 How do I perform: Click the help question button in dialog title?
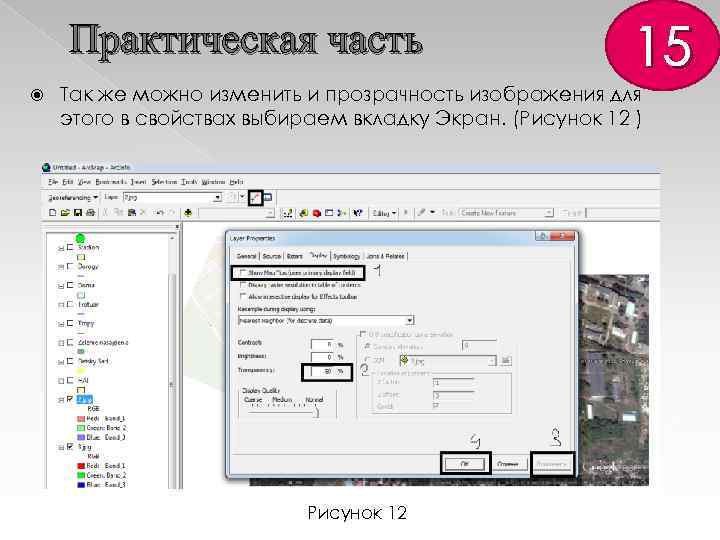542,236
